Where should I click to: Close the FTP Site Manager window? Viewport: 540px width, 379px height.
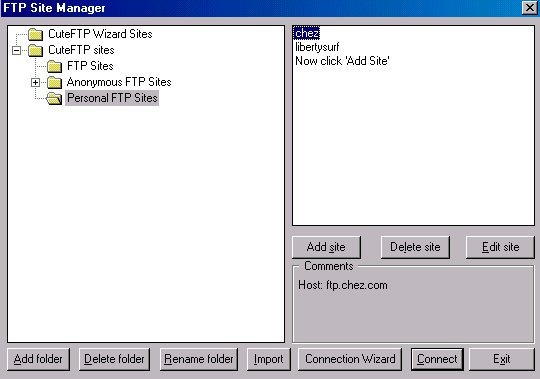coord(529,8)
